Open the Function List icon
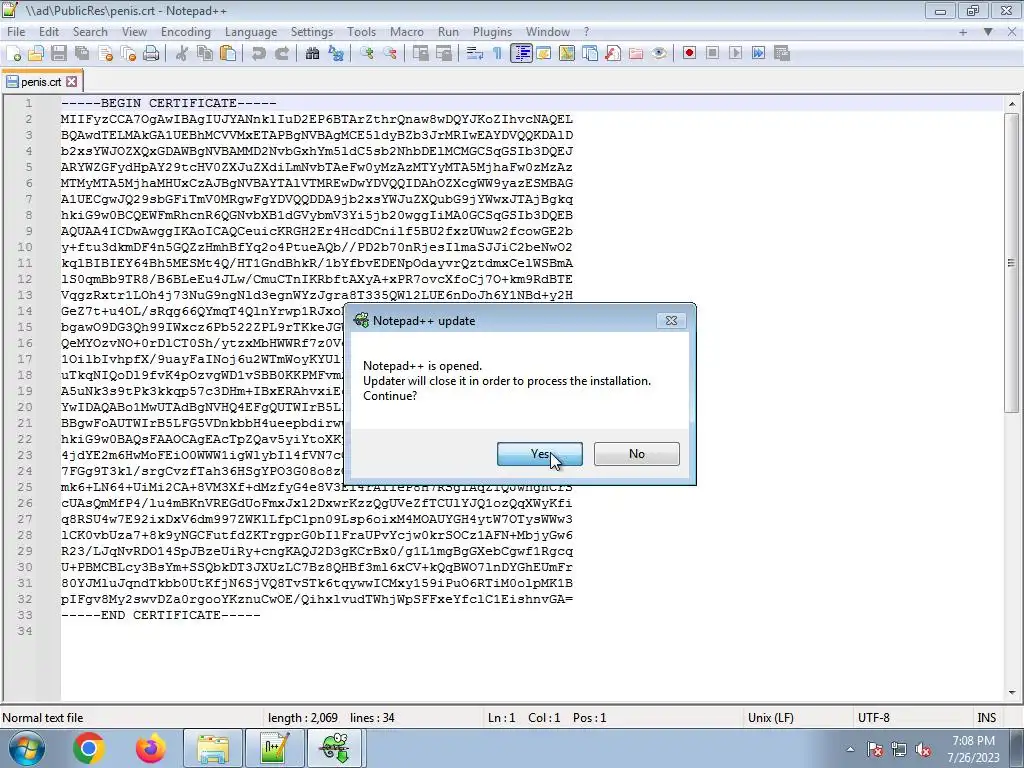Image resolution: width=1024 pixels, height=768 pixels. coord(613,54)
